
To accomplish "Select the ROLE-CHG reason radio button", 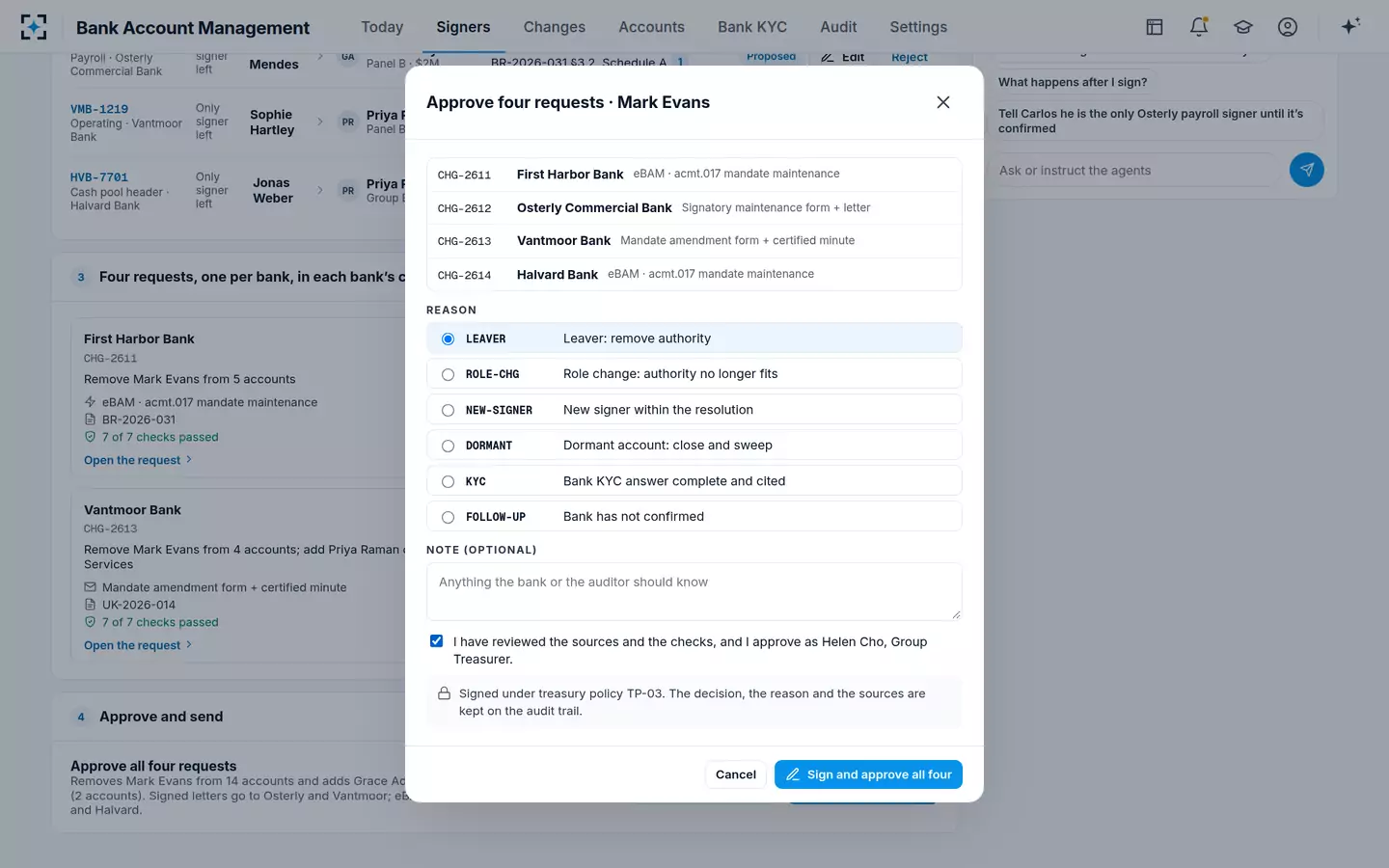I will [x=448, y=374].
